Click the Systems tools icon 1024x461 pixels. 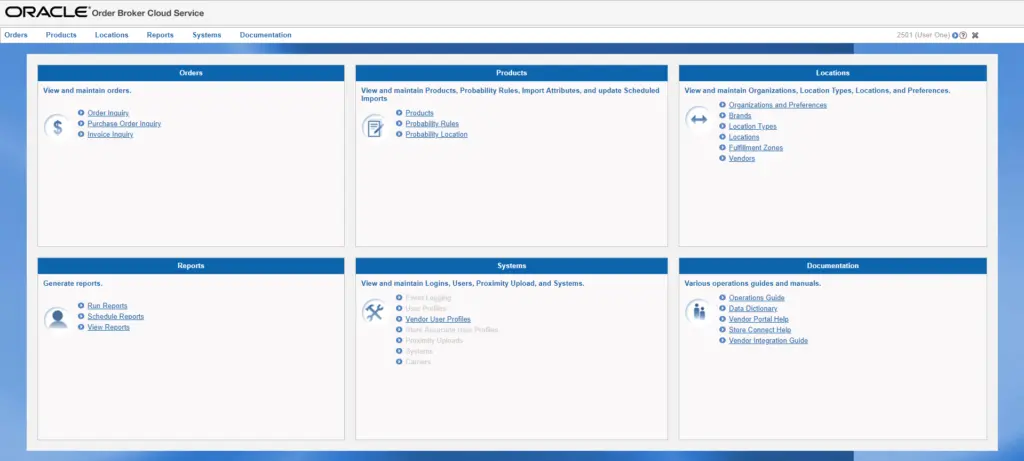pyautogui.click(x=374, y=312)
